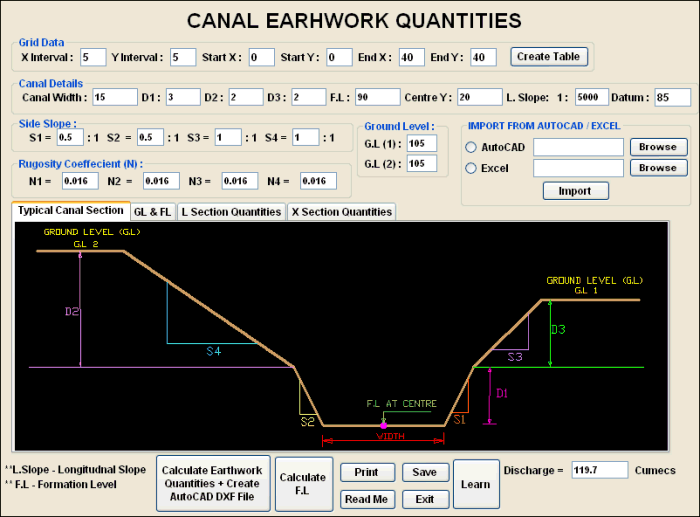700x517 pixels.
Task: Click the Print button
Action: pyautogui.click(x=367, y=472)
